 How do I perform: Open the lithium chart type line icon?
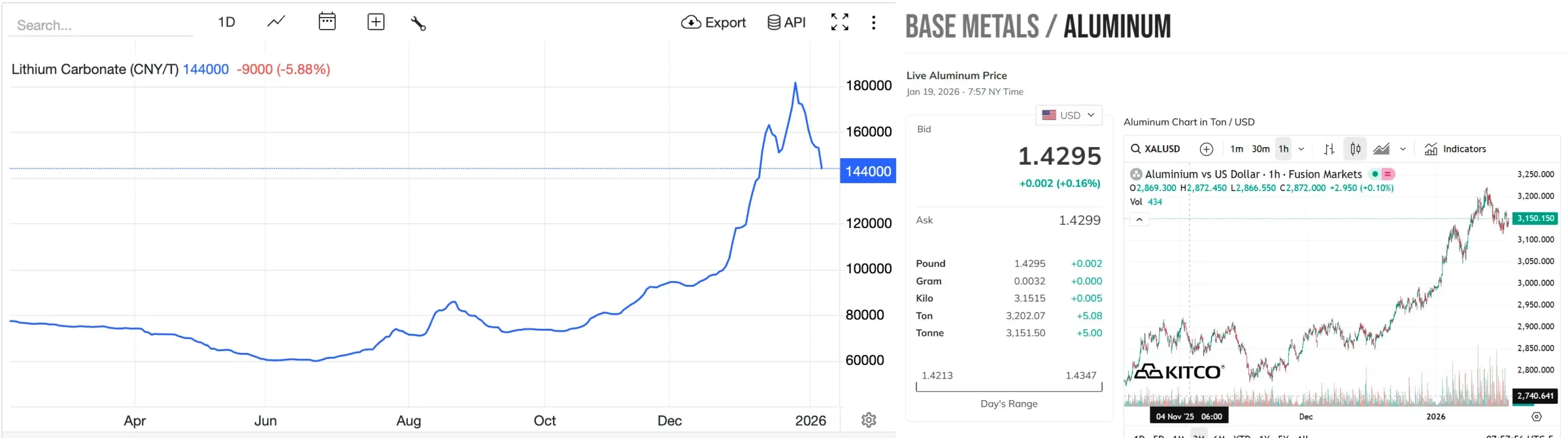coord(276,22)
